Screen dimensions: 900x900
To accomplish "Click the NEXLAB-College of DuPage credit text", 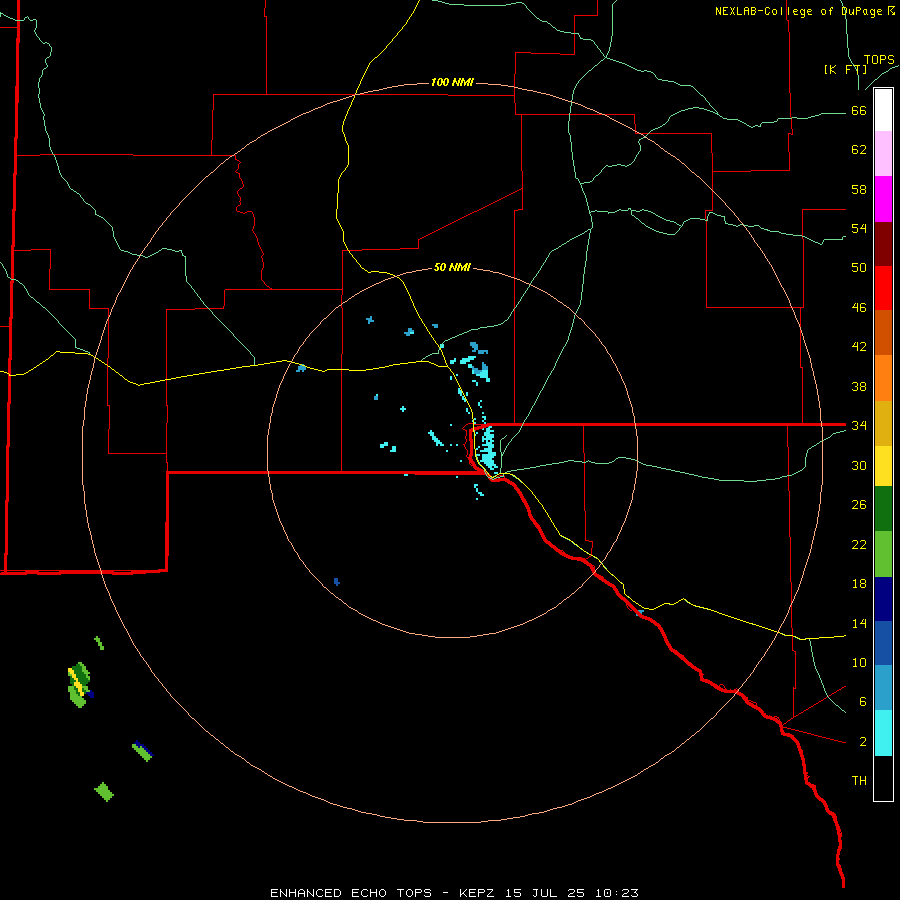I will tap(804, 11).
